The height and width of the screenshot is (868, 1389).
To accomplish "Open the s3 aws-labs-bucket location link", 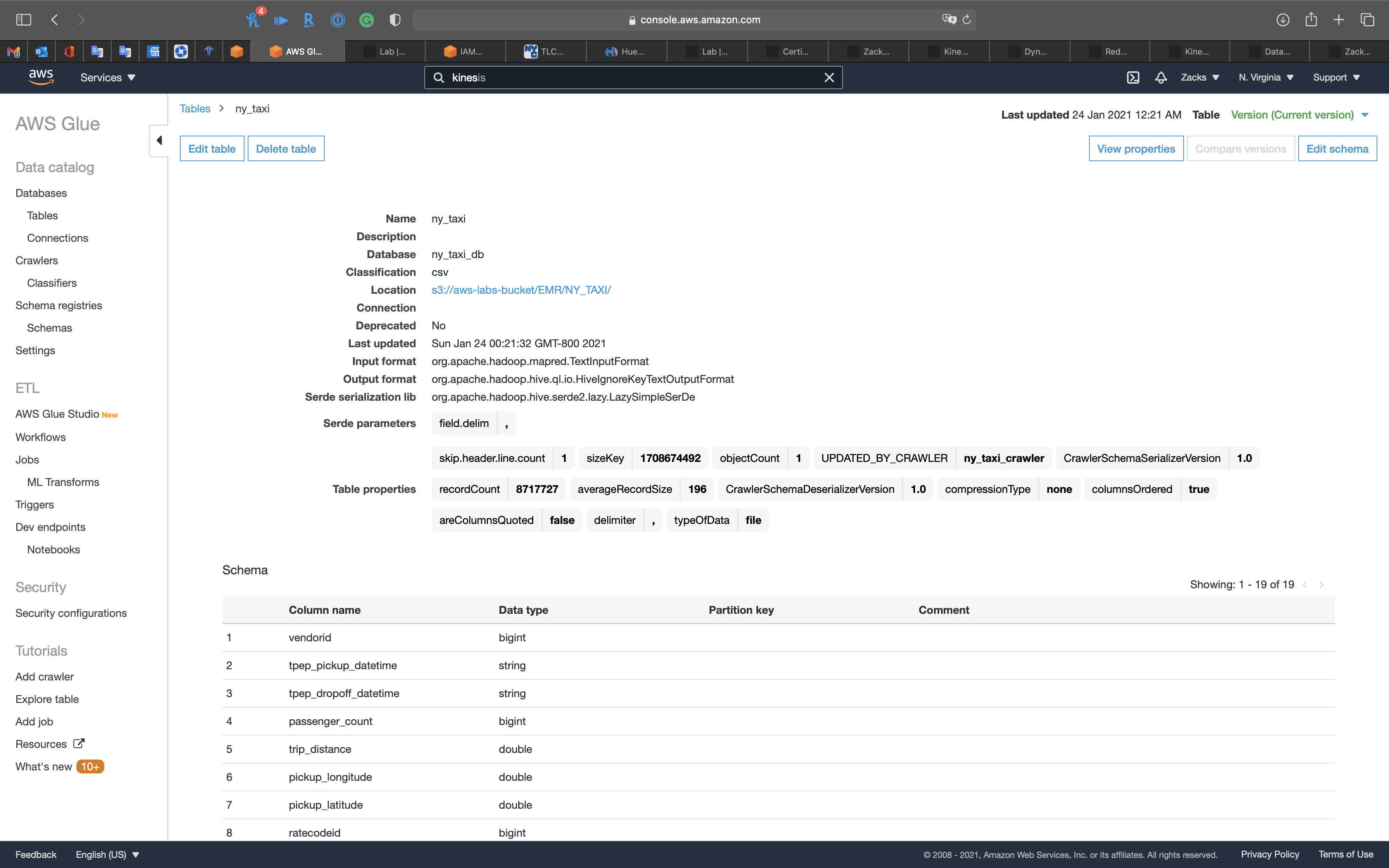I will point(520,290).
